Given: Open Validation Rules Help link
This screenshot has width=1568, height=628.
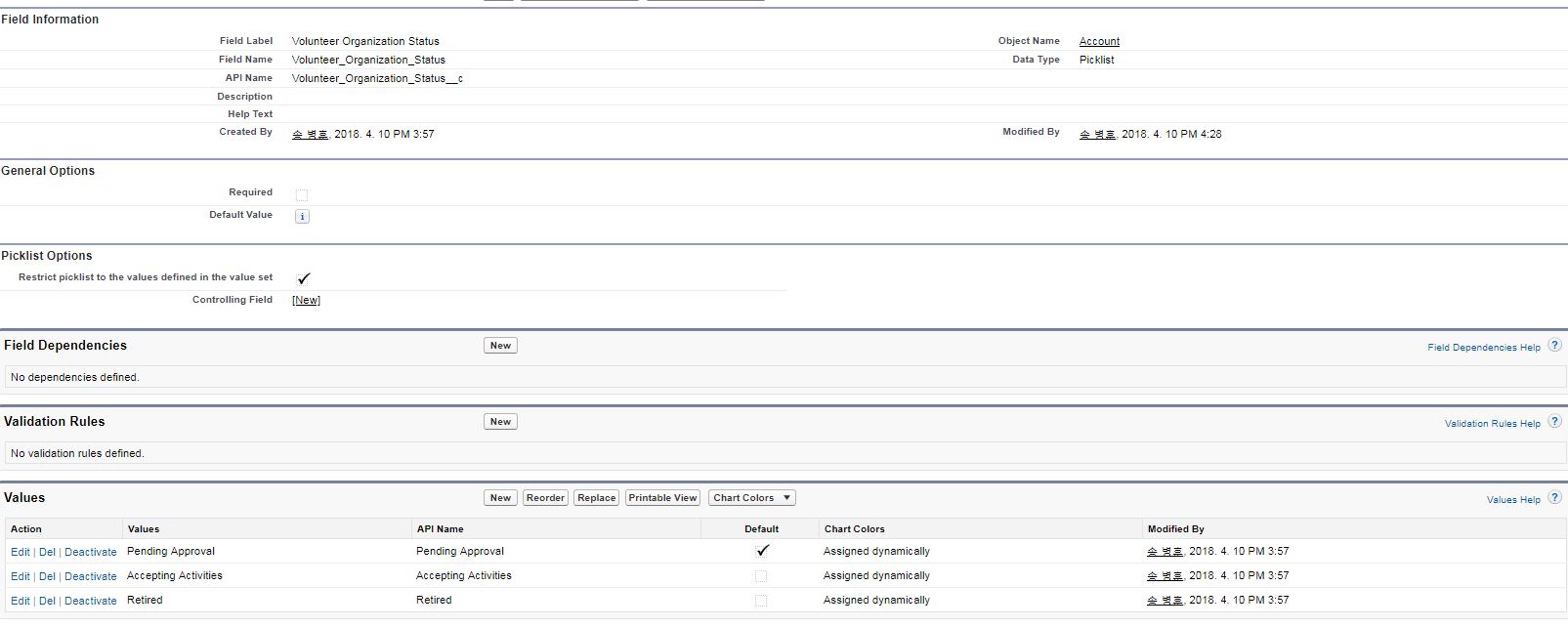Looking at the screenshot, I should (x=1492, y=423).
